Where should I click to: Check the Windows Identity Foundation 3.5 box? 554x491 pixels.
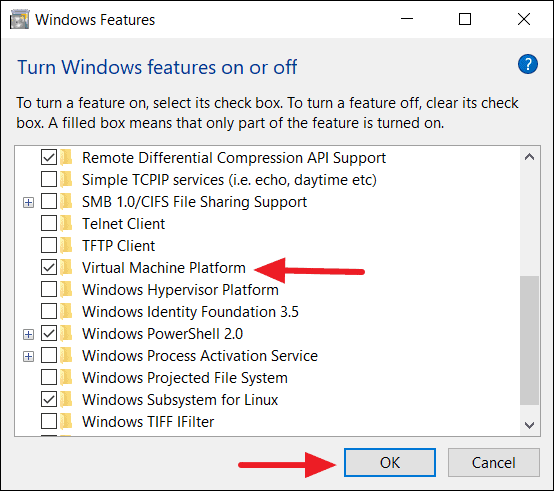click(49, 312)
